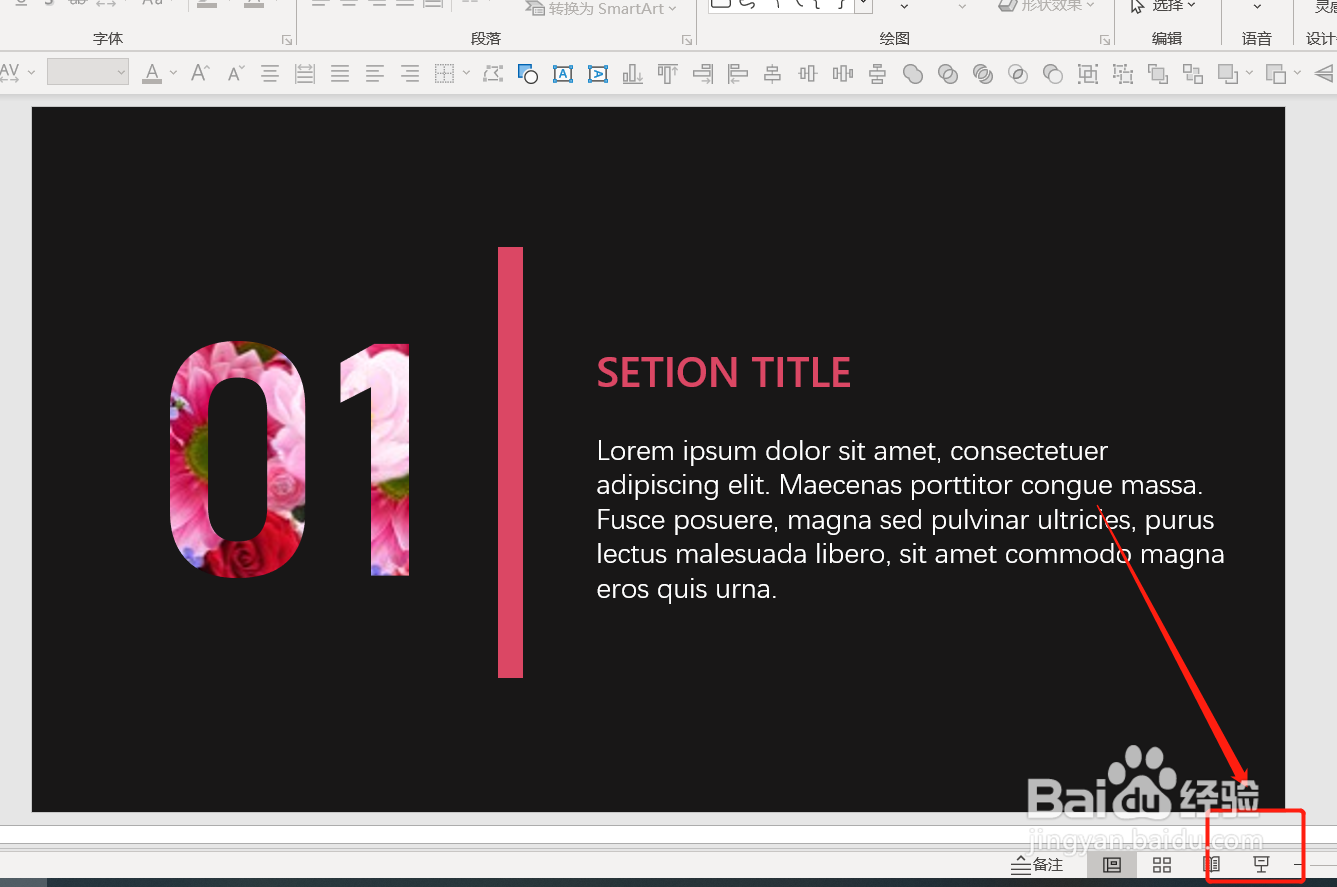Expand the borders dropdown arrow
The height and width of the screenshot is (887, 1337).
[465, 73]
